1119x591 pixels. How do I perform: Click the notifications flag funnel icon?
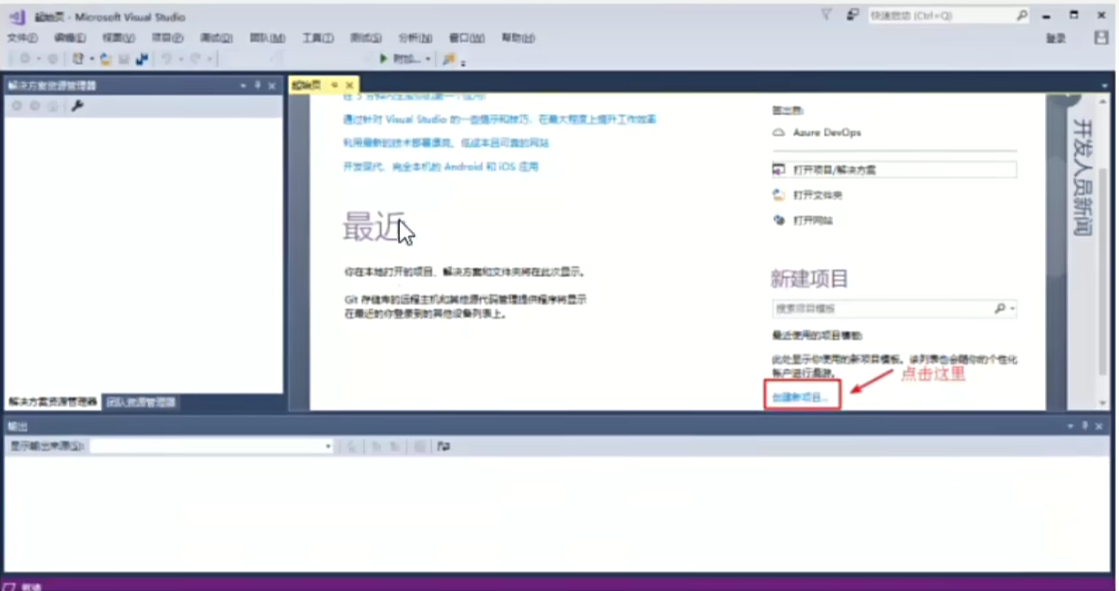826,15
